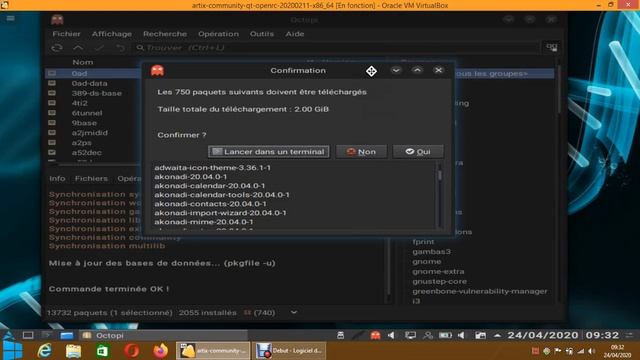Select akonadi-calendar-20.04.0-1 entry
Image resolution: width=640 pixels, height=360 pixels.
point(209,186)
